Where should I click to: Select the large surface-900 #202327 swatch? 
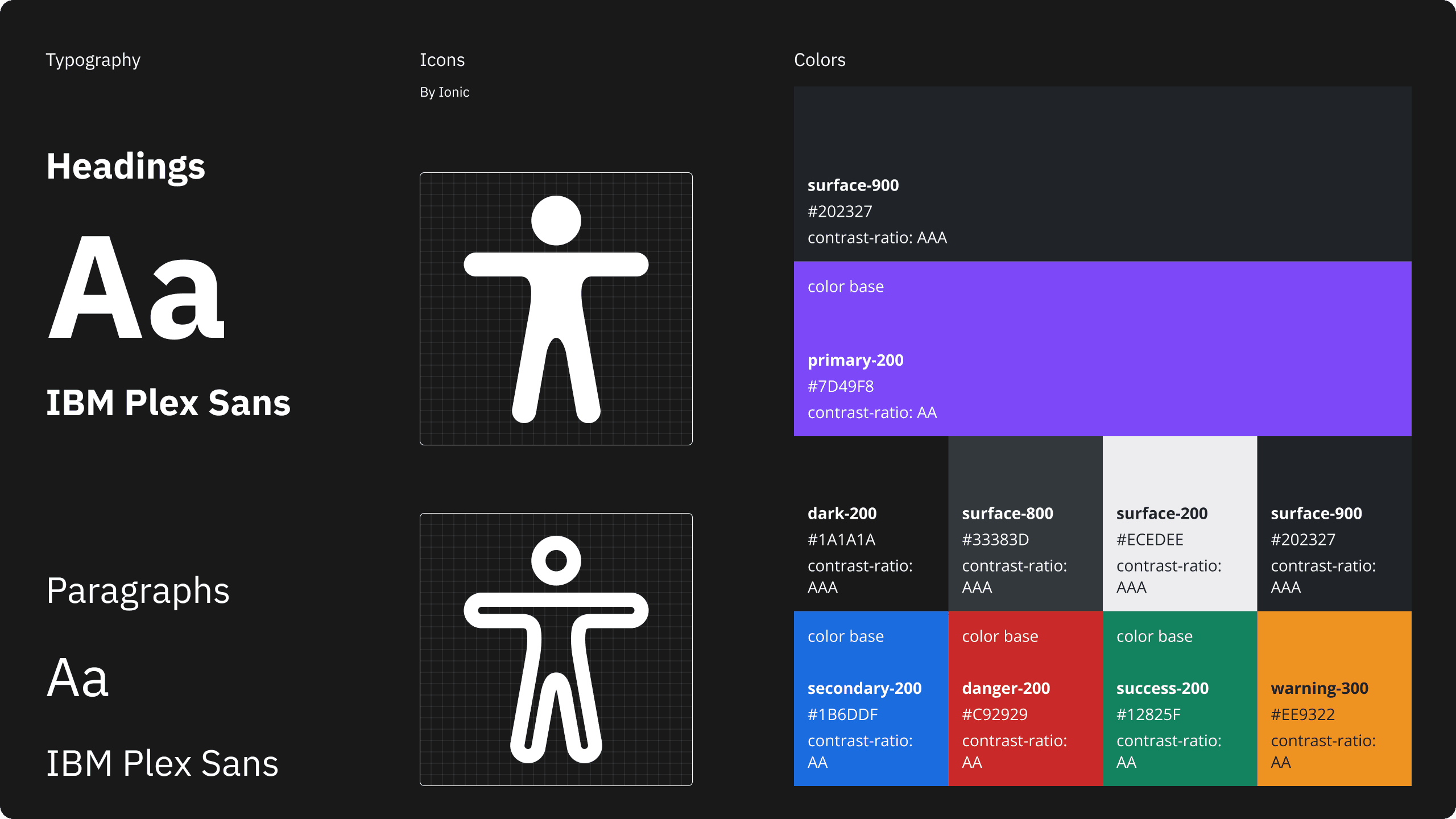click(x=1102, y=173)
